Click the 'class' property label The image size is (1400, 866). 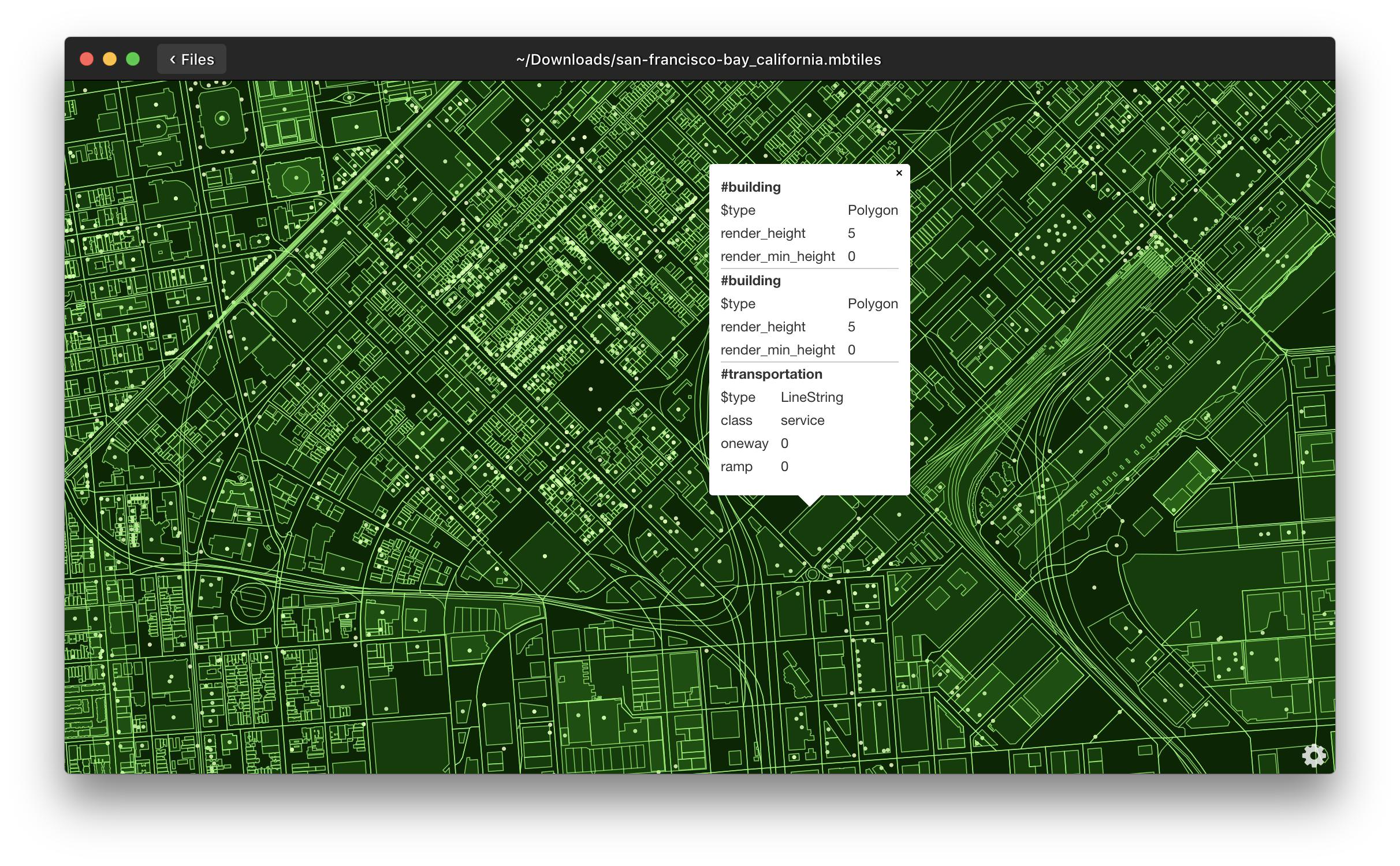736,420
